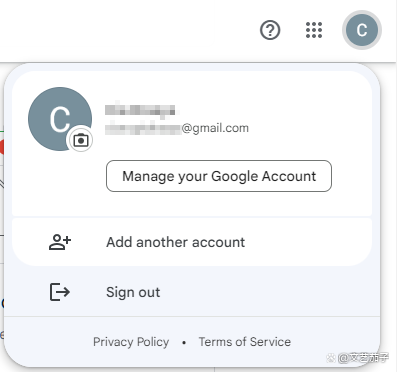
Task: Click the red marker peeking behind the panel
Action: pyautogui.click(x=2, y=148)
